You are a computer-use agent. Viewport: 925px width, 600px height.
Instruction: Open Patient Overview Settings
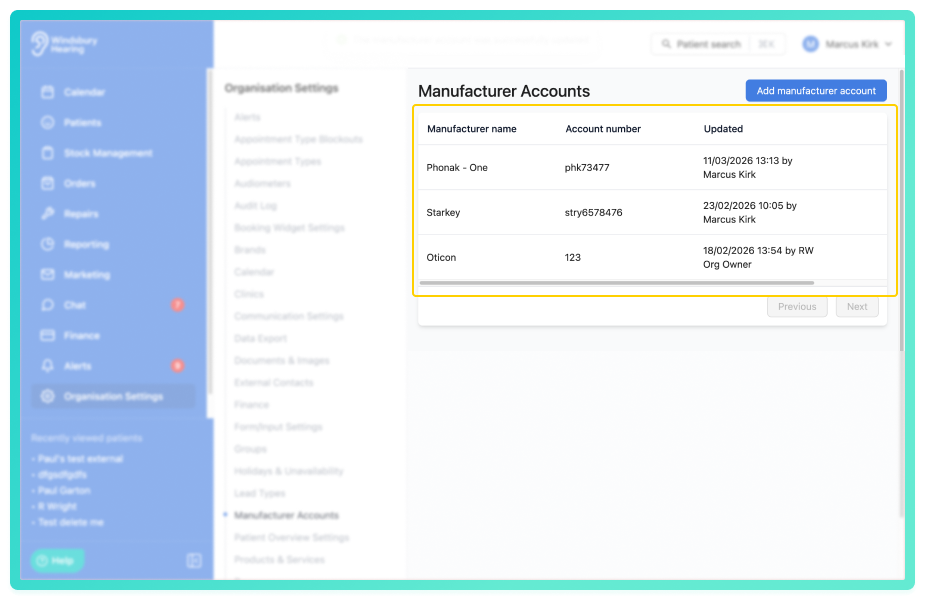click(x=291, y=537)
